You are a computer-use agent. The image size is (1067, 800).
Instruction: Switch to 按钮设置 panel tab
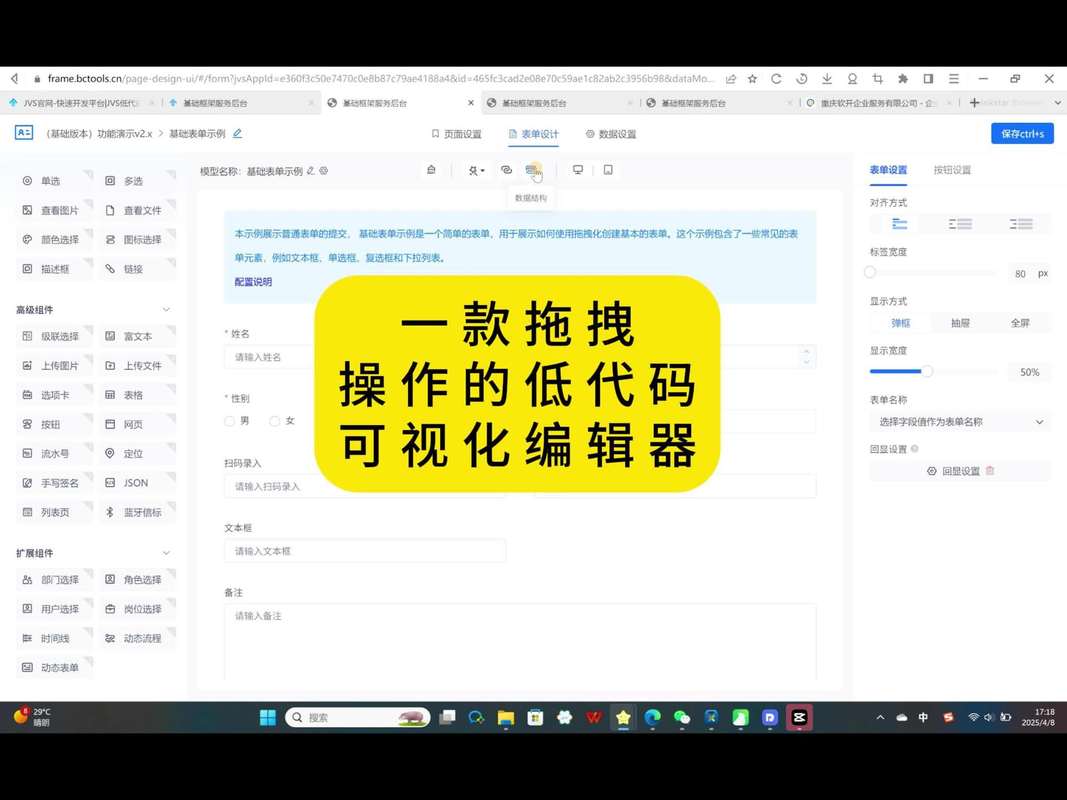coord(952,170)
